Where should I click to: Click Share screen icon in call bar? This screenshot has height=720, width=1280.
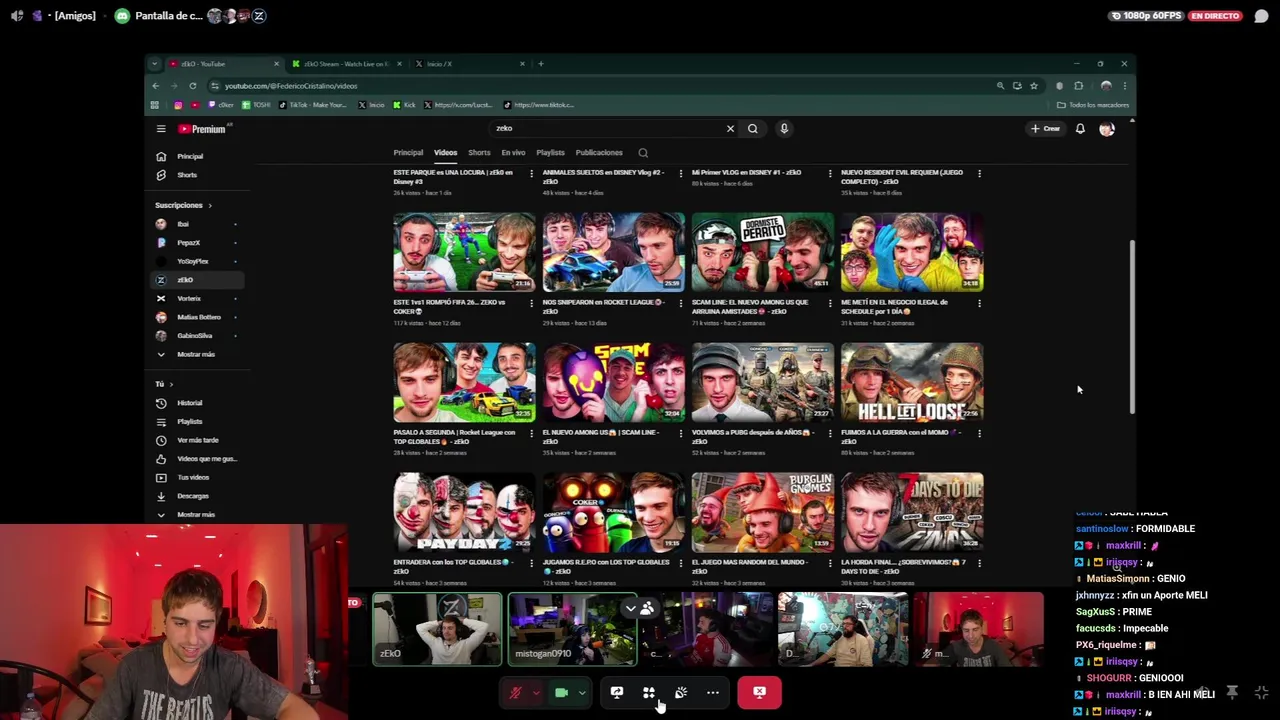[617, 692]
